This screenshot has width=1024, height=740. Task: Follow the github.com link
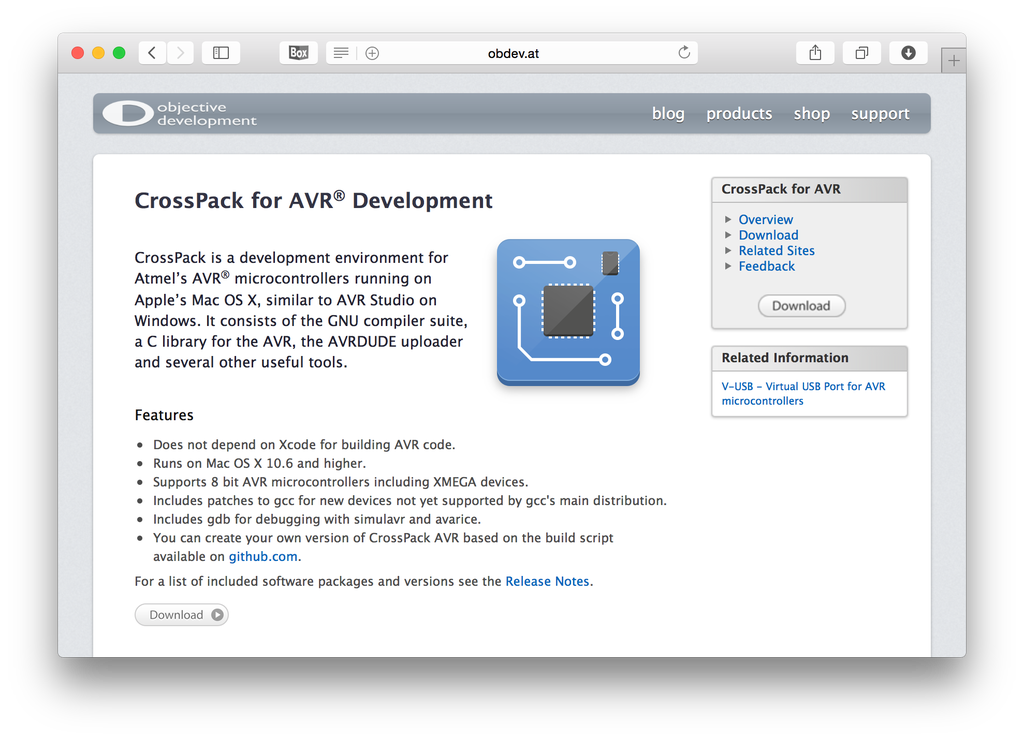pyautogui.click(x=263, y=557)
